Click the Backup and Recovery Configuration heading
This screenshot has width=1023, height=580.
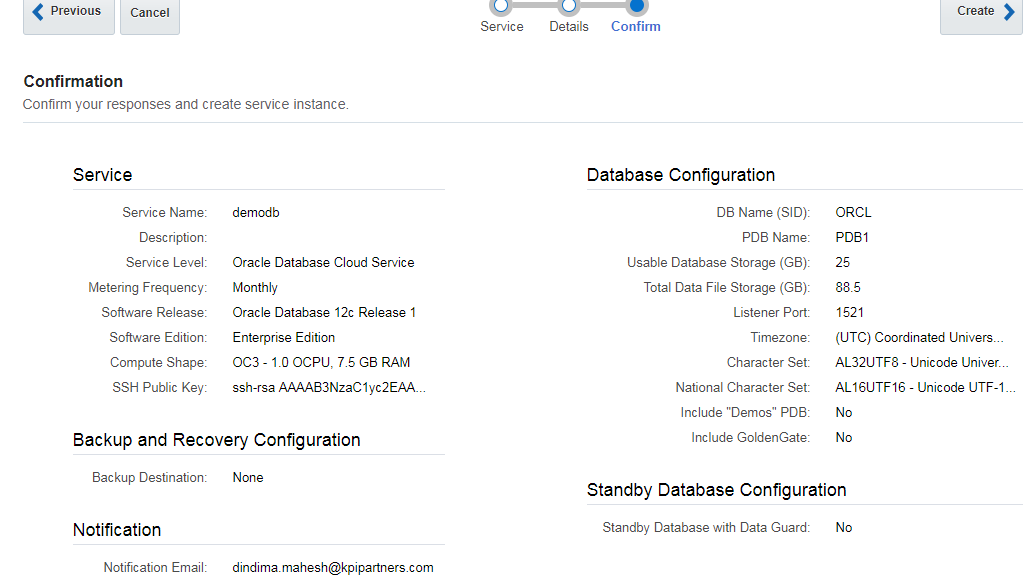(x=216, y=440)
